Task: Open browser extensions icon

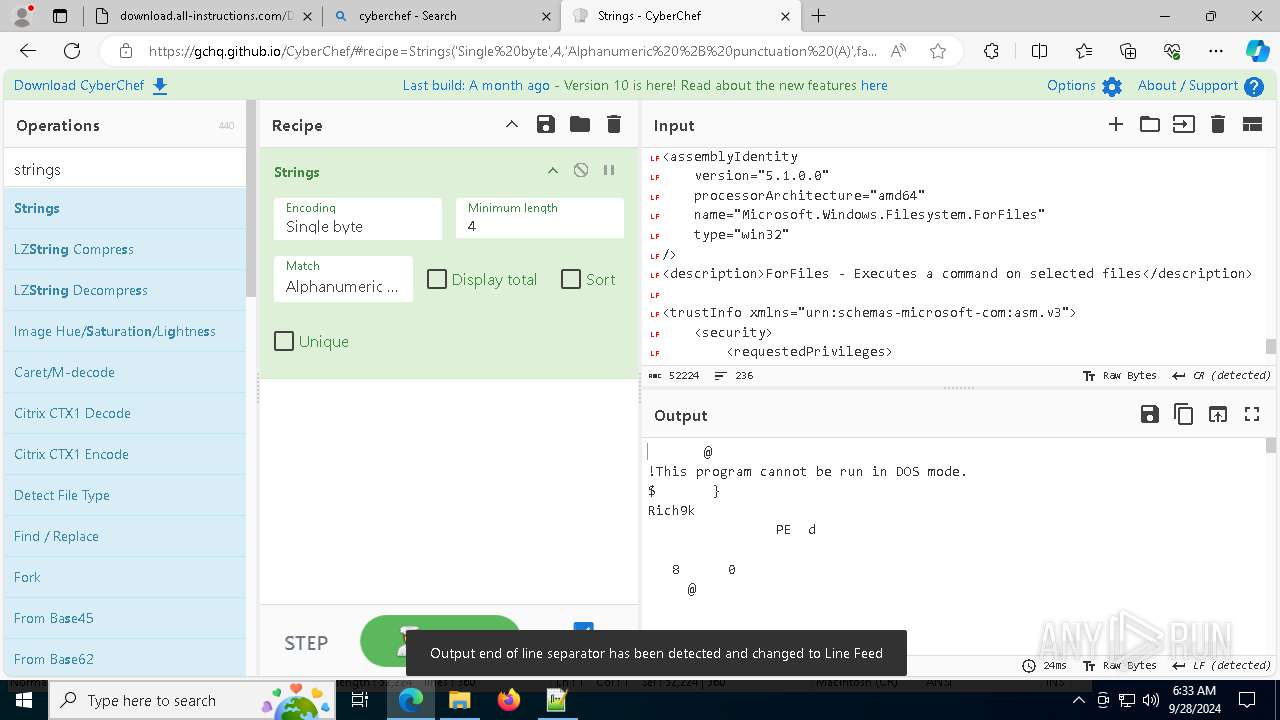Action: (x=991, y=51)
